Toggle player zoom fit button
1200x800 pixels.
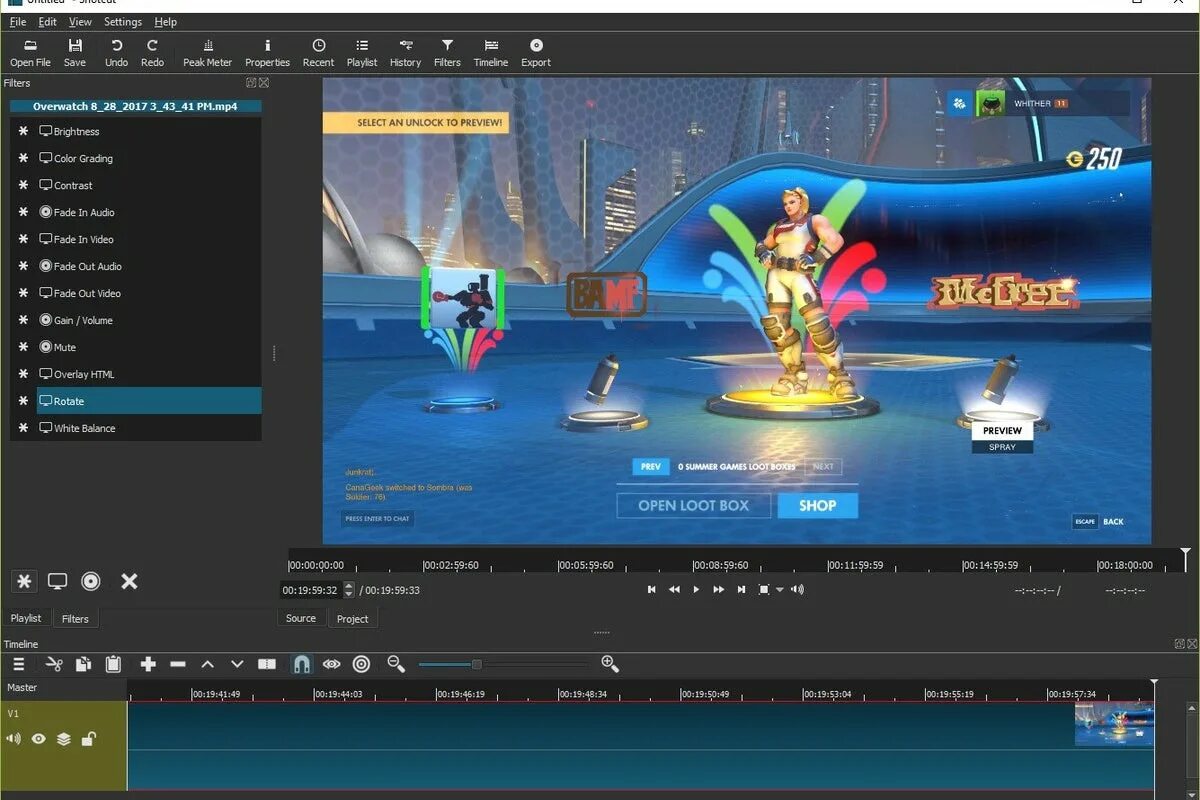[x=764, y=590]
